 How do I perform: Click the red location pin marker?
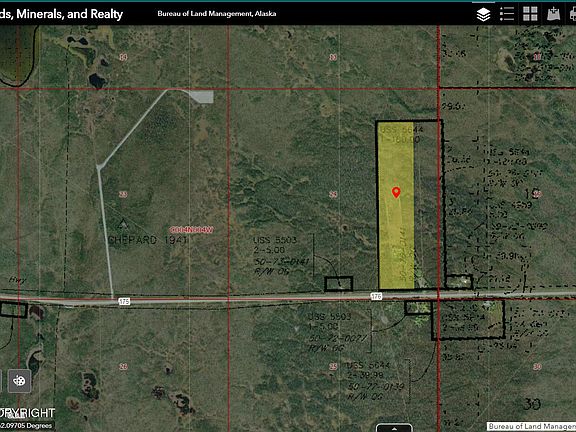(x=396, y=192)
